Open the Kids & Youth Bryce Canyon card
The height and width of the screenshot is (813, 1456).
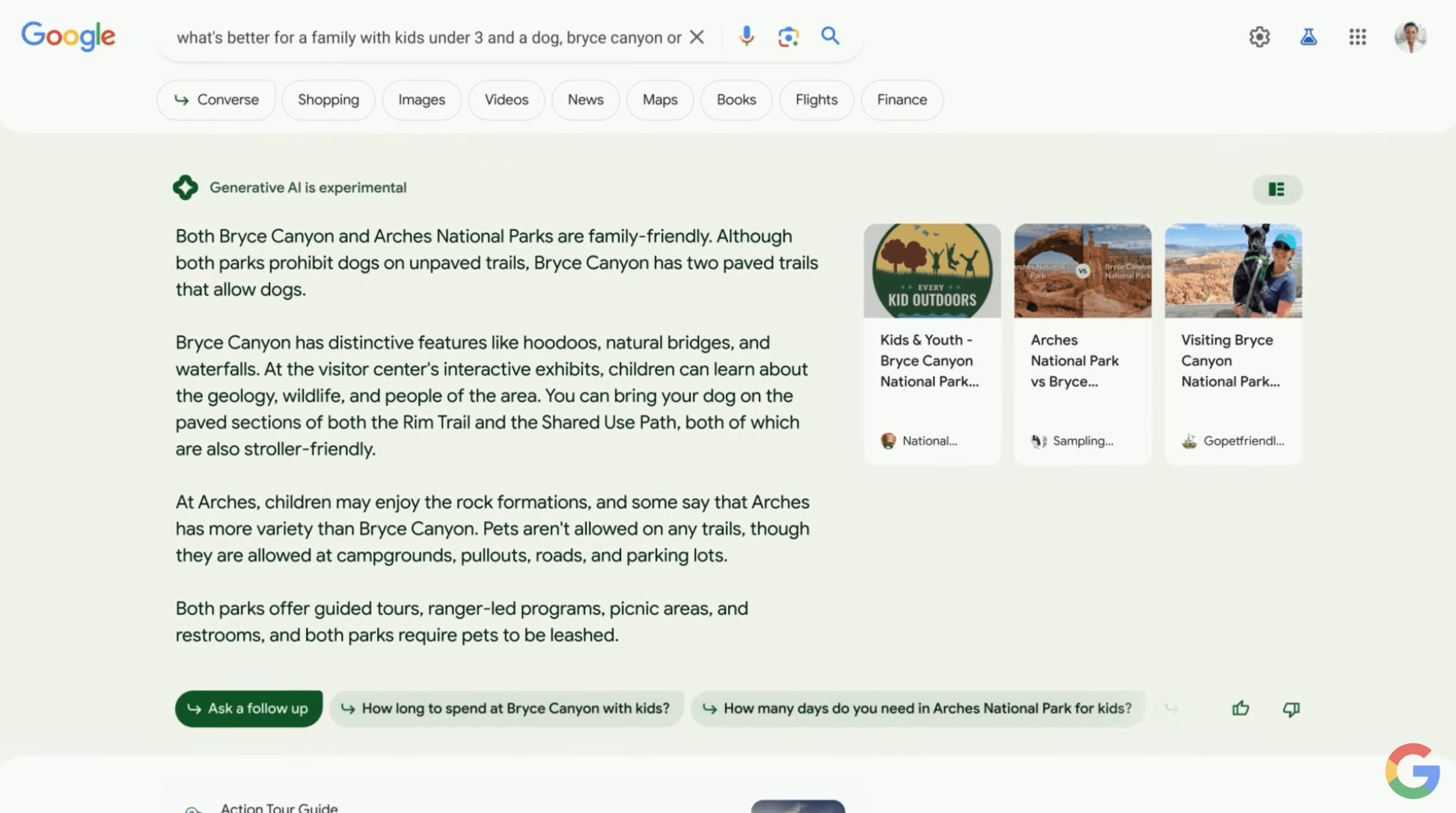pos(932,344)
